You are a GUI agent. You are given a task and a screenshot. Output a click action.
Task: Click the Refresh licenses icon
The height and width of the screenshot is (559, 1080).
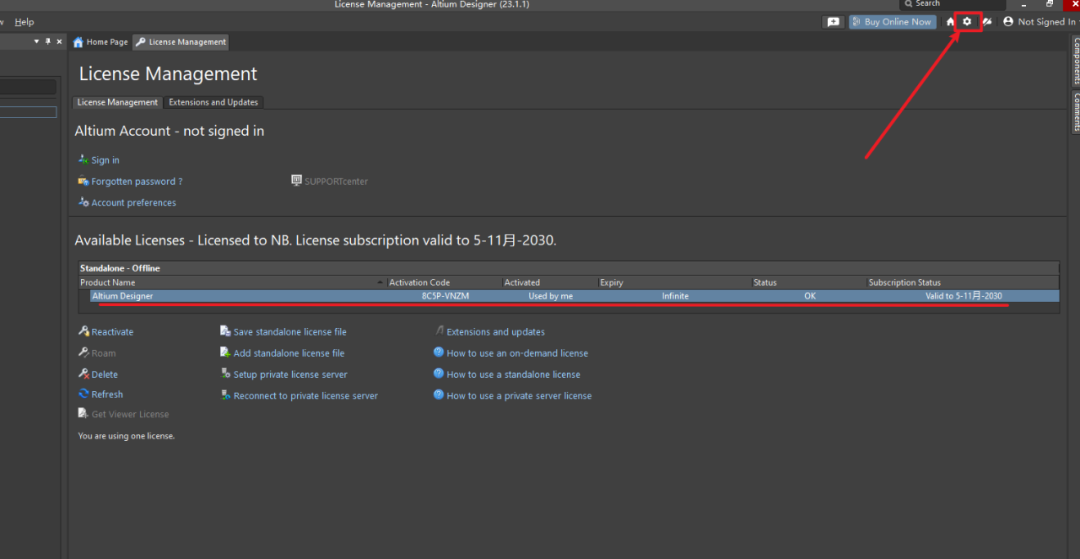point(84,395)
